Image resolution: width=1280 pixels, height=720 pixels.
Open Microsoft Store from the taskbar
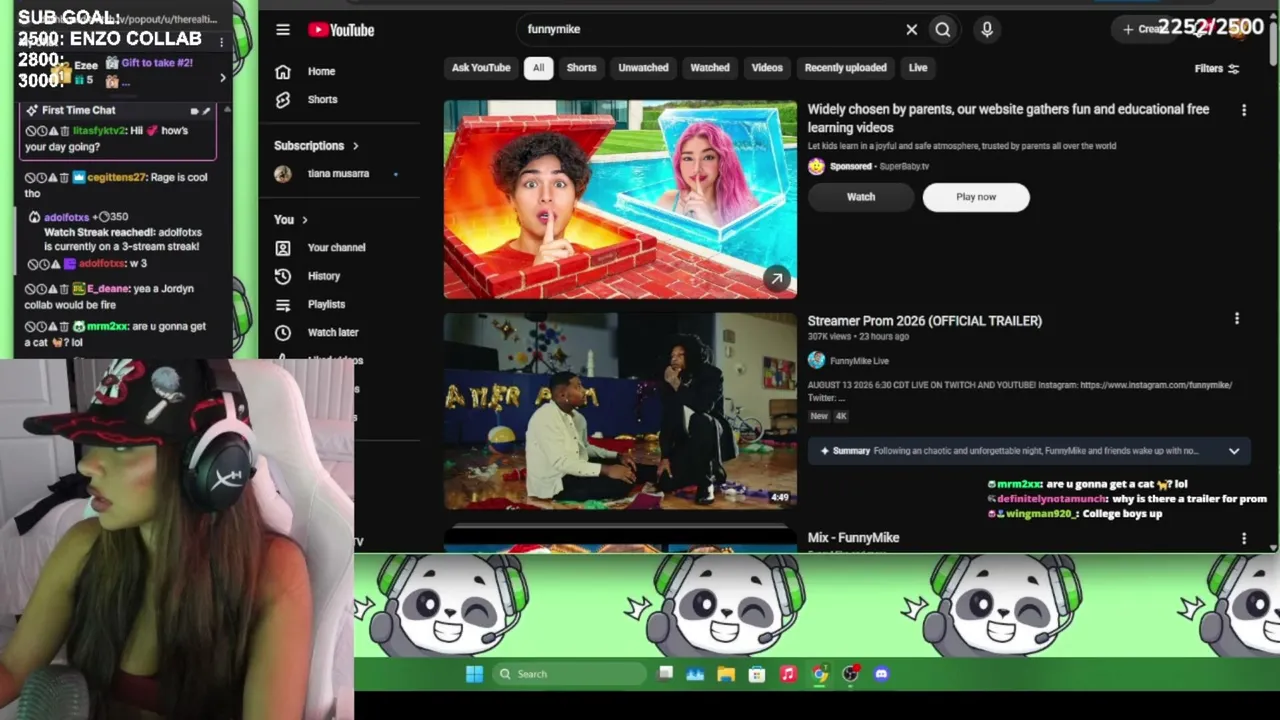tap(757, 674)
